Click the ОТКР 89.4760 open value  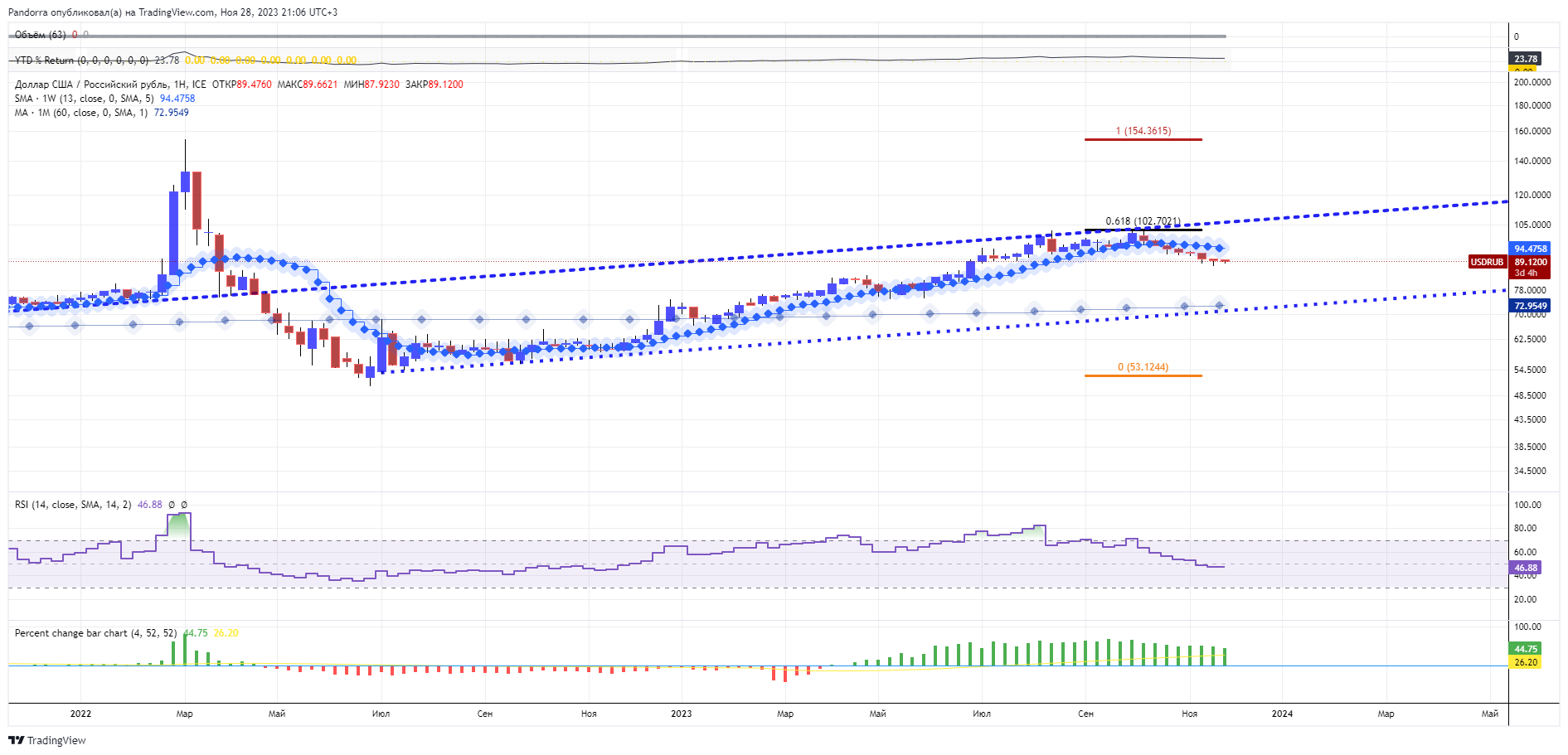click(x=241, y=85)
